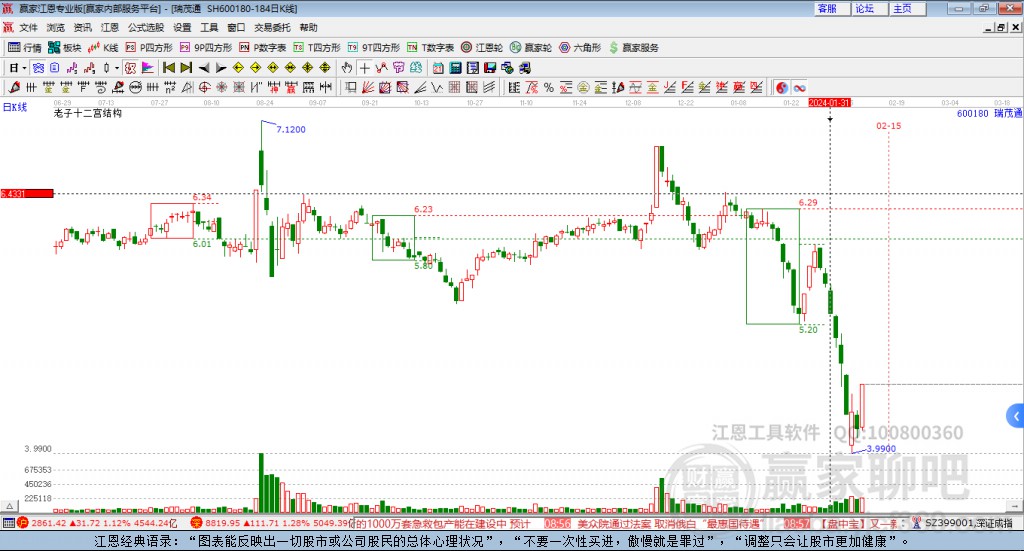This screenshot has width=1024, height=551.
Task: Open T数字表 number table
Action: [x=430, y=48]
